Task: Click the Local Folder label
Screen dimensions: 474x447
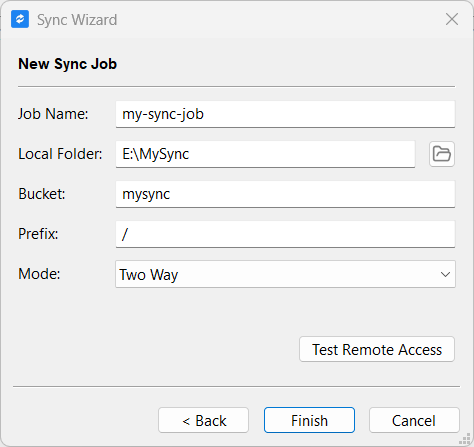Action: (x=60, y=154)
